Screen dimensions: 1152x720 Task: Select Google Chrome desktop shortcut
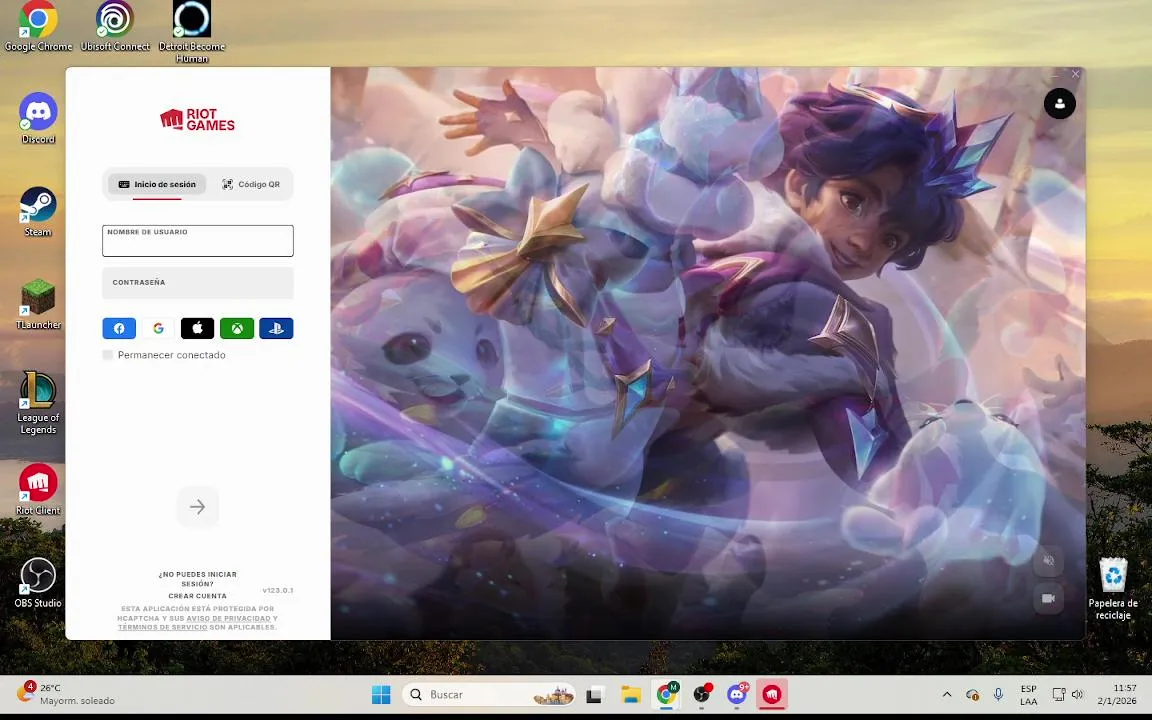tap(38, 27)
